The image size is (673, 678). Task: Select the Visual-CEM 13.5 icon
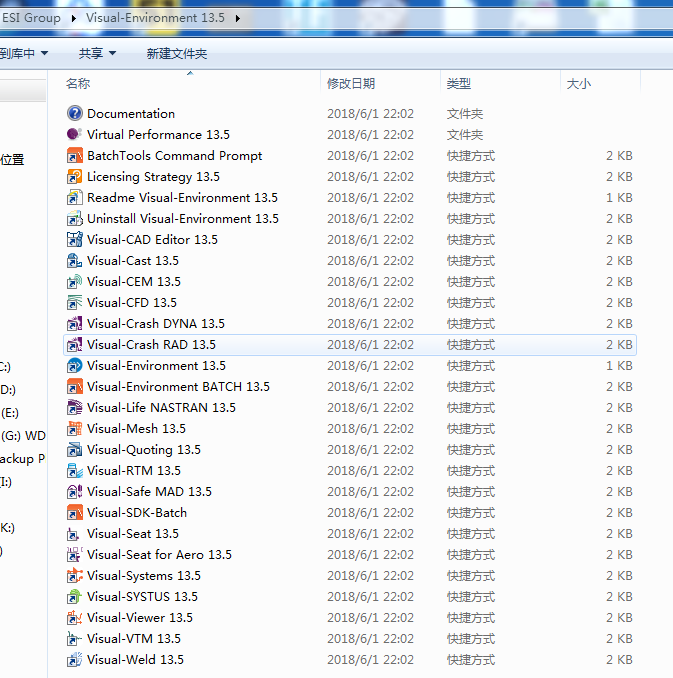[74, 281]
